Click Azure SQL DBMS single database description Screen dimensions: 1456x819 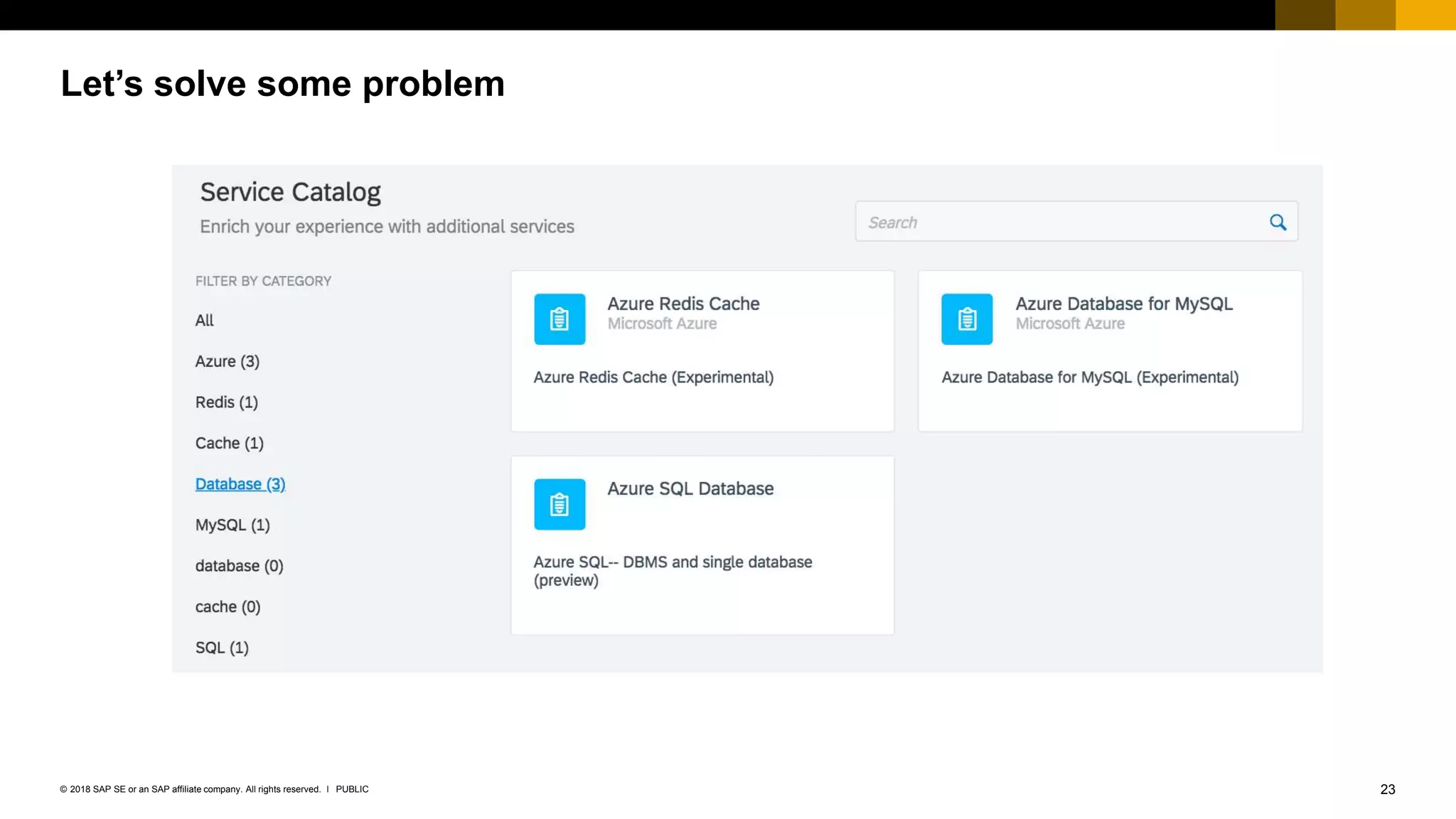pyautogui.click(x=673, y=571)
